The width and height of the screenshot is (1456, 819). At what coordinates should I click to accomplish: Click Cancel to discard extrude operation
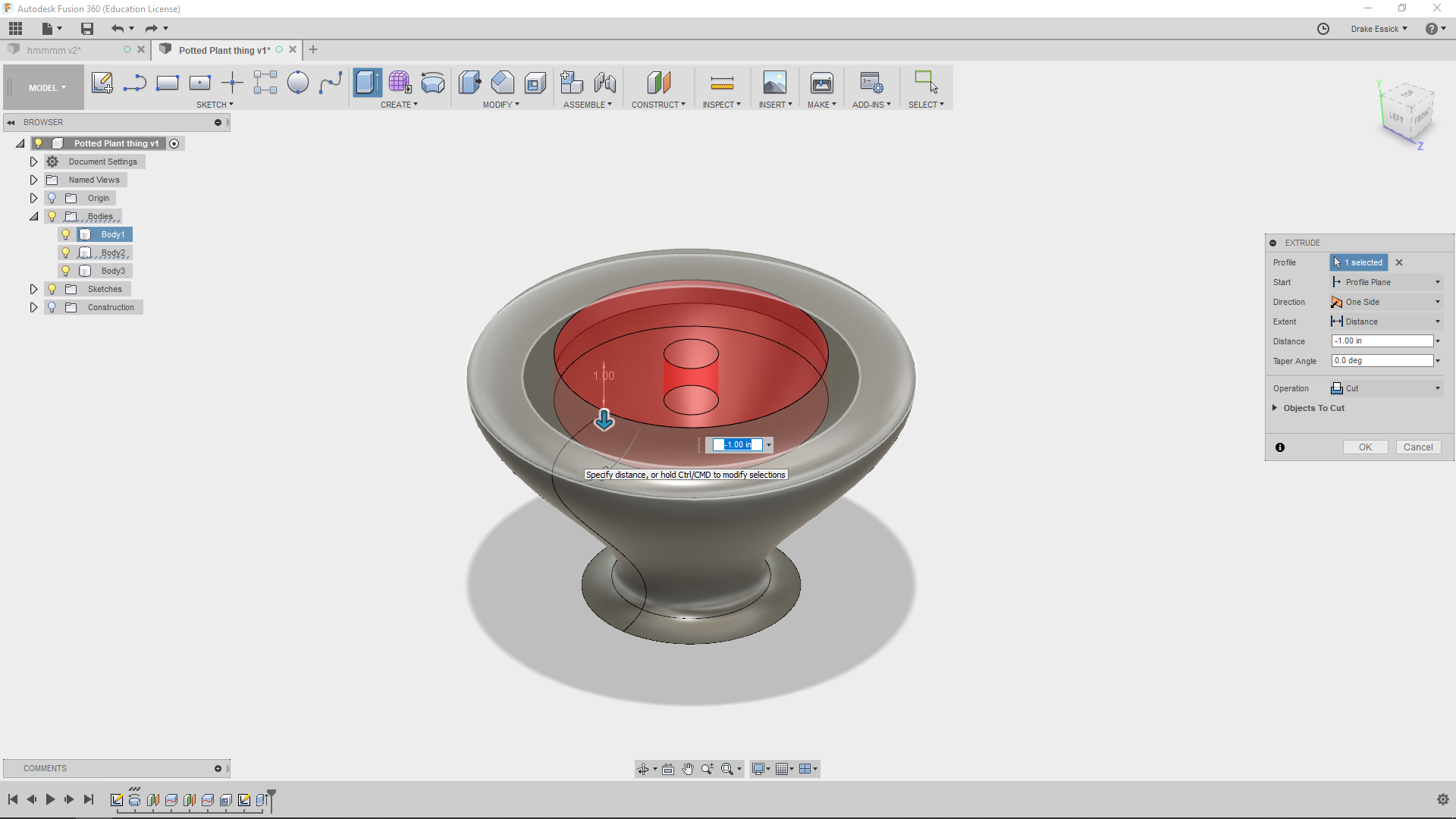coord(1419,447)
